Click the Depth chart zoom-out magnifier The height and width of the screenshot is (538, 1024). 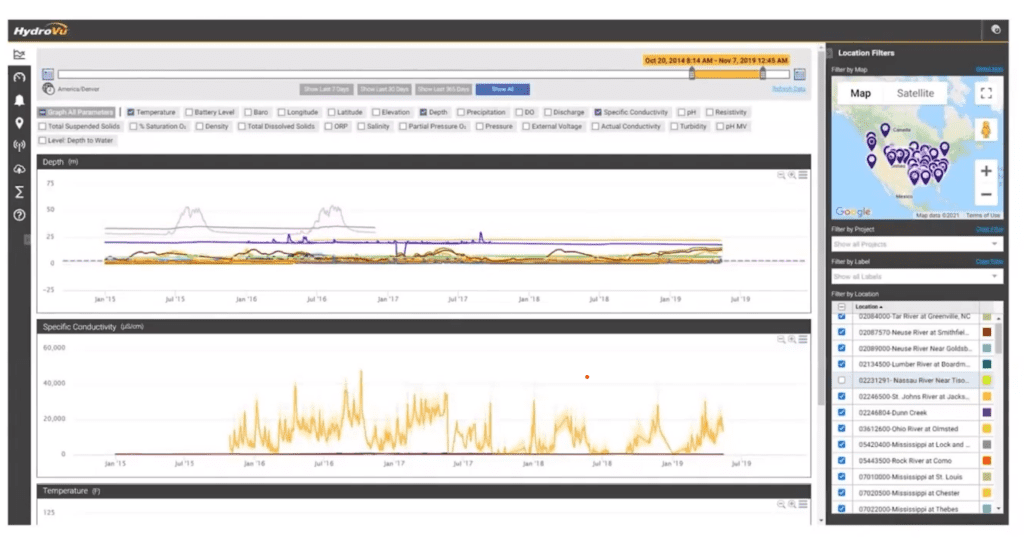pyautogui.click(x=780, y=175)
